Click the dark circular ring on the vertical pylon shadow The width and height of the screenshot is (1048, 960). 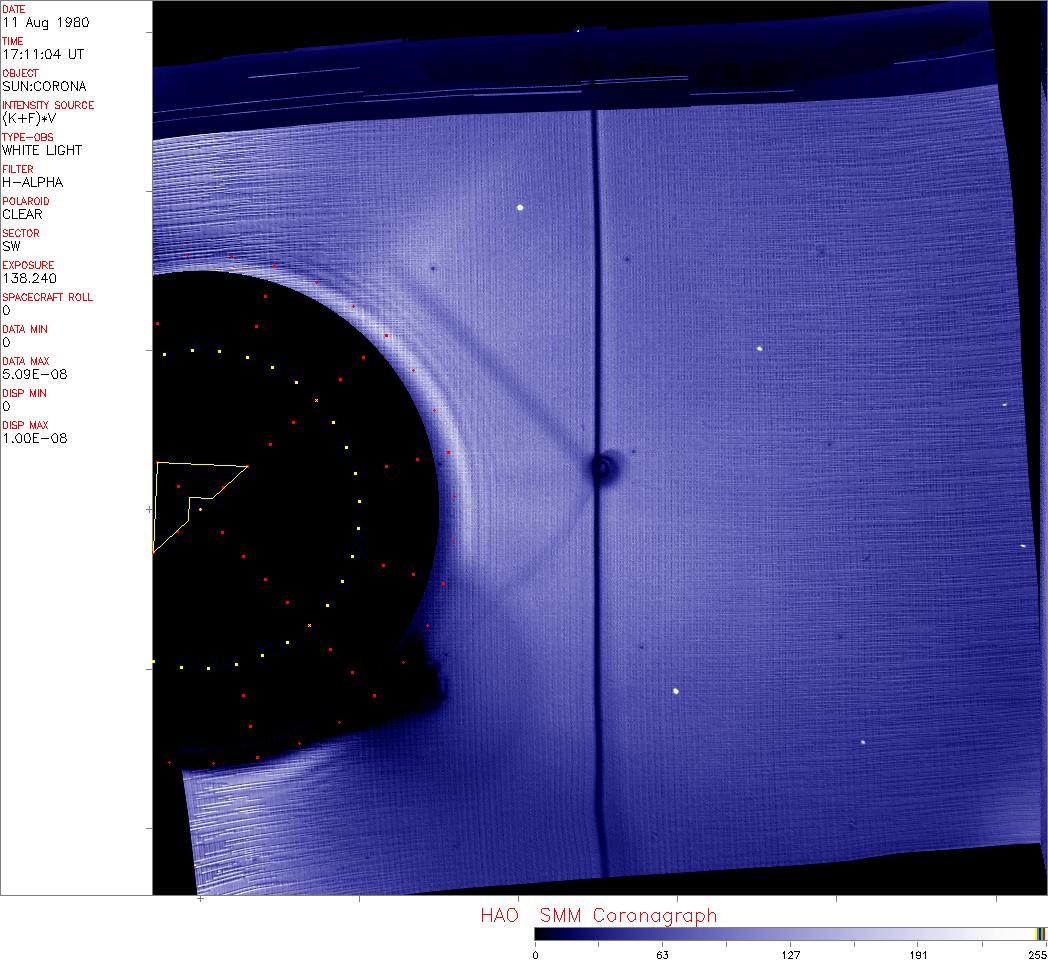pyautogui.click(x=603, y=467)
